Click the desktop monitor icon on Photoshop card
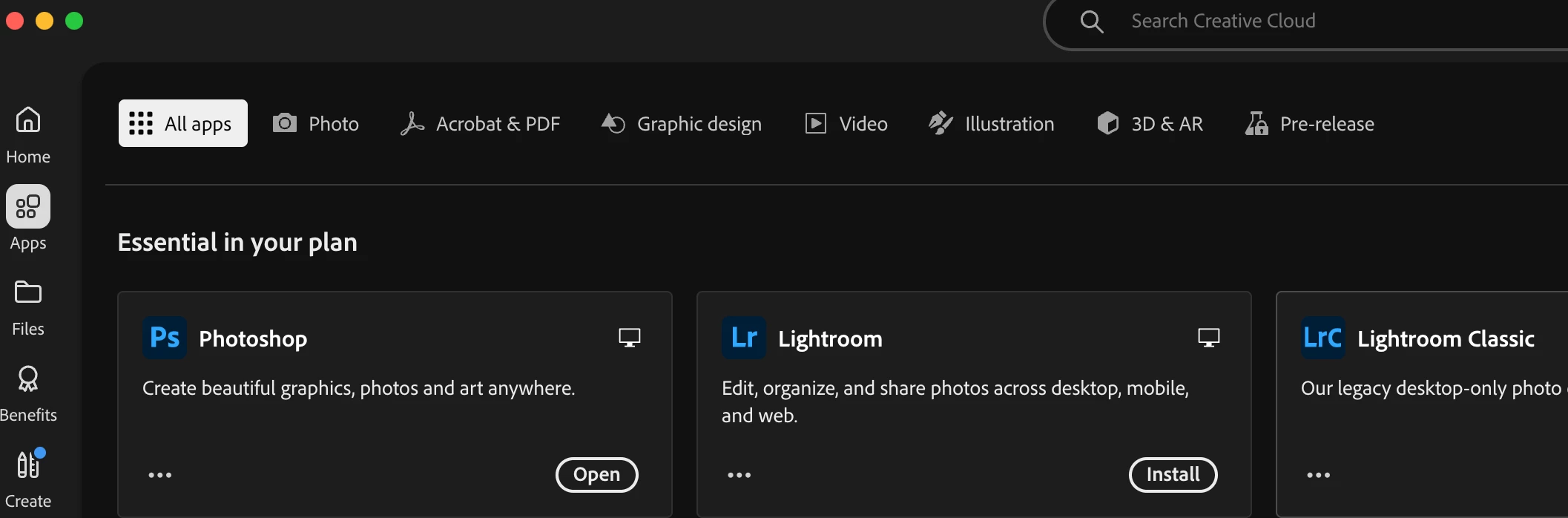Screen dimensions: 1568x518 (630, 338)
